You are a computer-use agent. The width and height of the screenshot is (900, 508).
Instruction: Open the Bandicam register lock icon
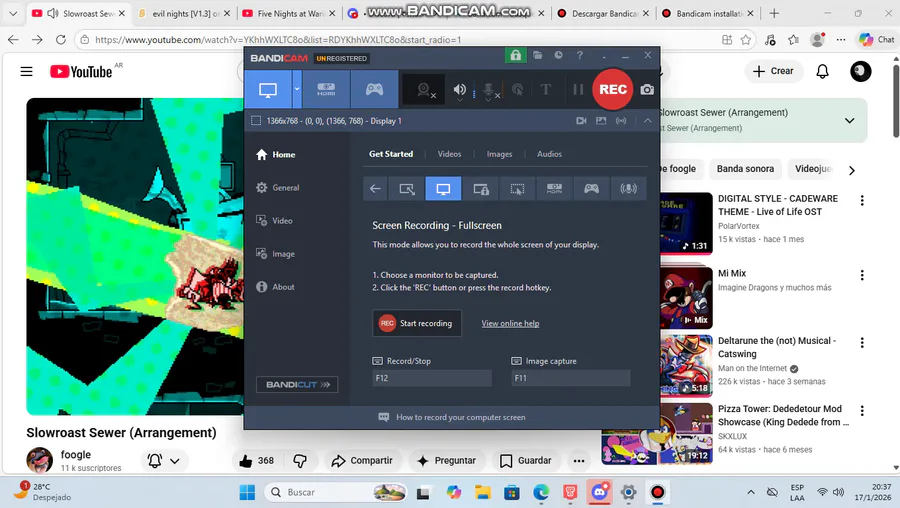[515, 55]
